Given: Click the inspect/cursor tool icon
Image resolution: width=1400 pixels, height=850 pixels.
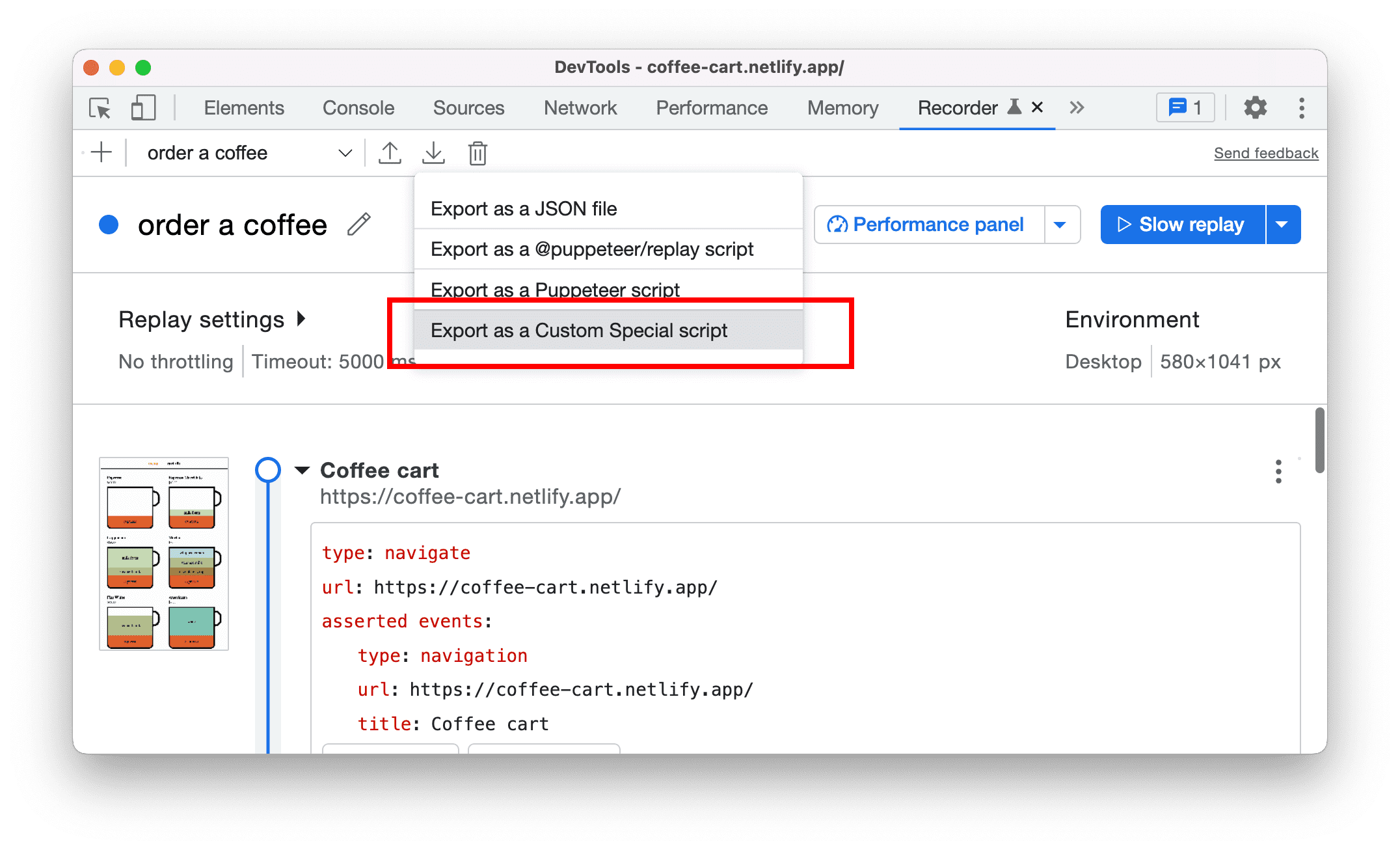Looking at the screenshot, I should 100,108.
